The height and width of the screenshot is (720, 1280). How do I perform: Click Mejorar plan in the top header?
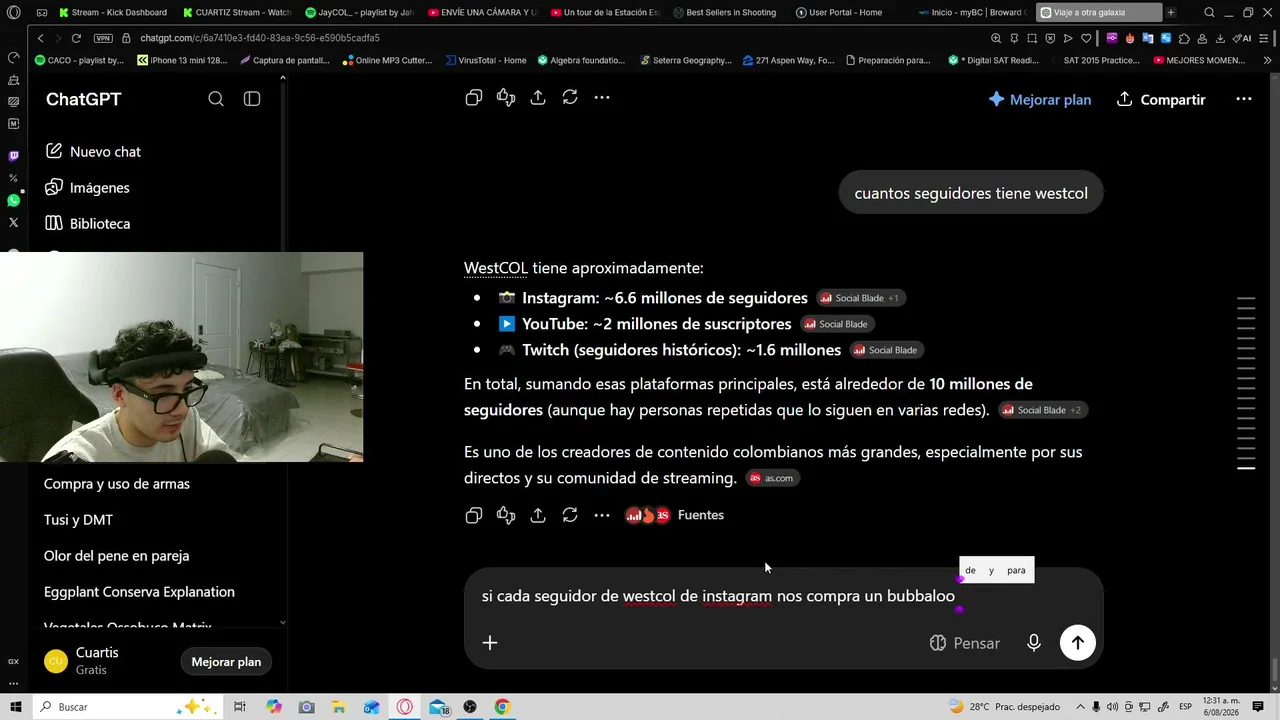[1040, 100]
